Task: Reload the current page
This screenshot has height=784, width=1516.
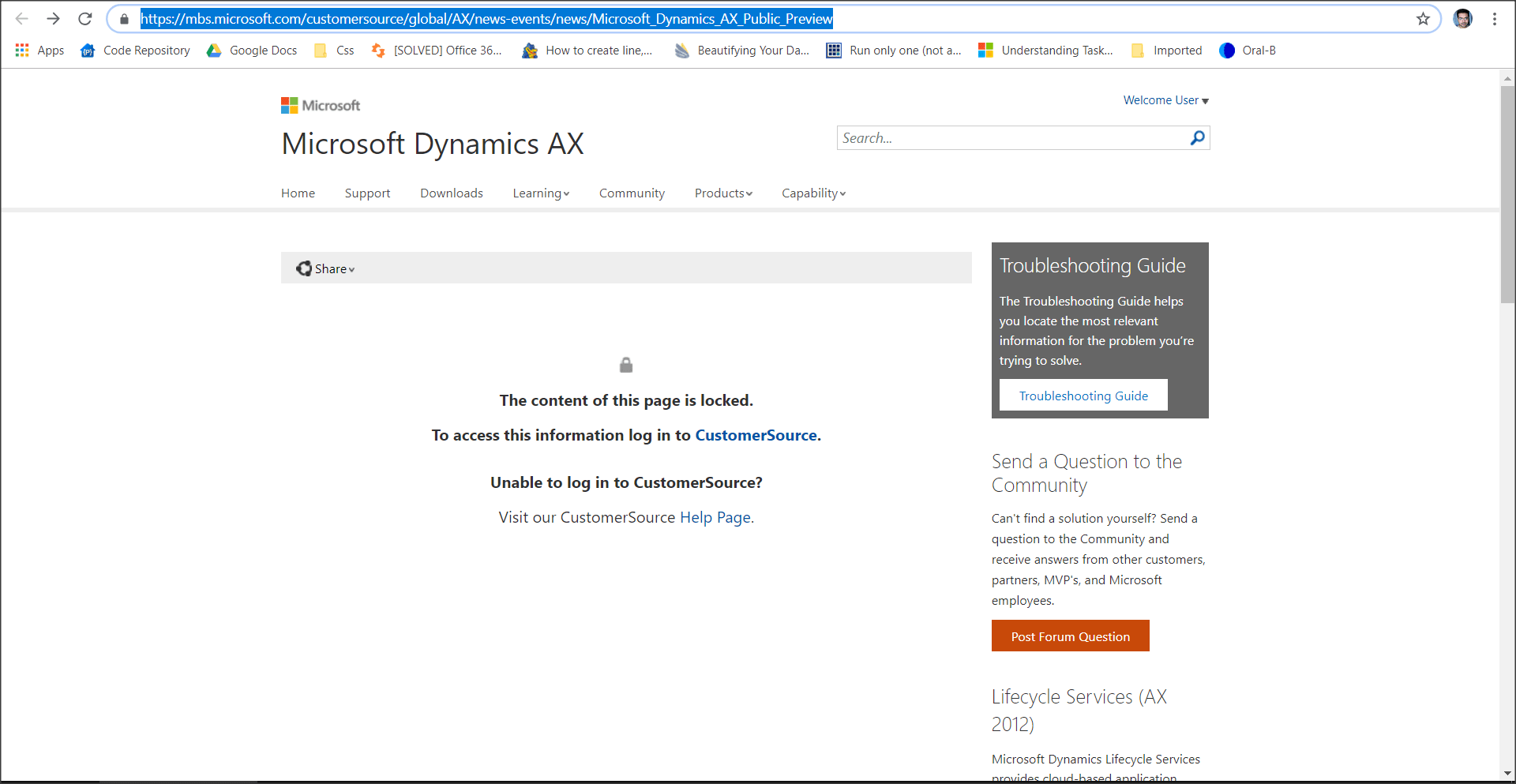Action: pyautogui.click(x=84, y=19)
